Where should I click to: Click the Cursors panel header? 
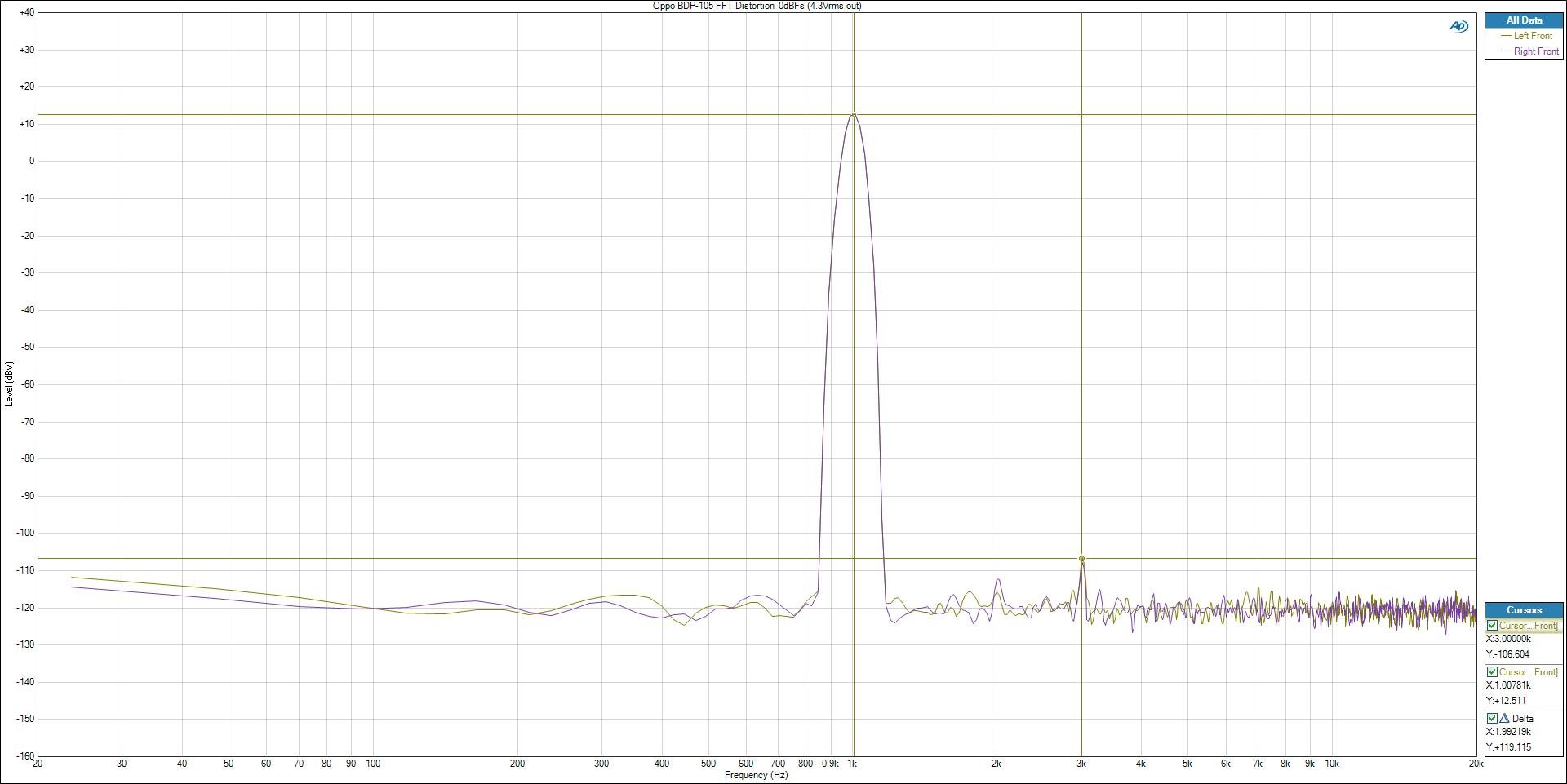point(1524,610)
